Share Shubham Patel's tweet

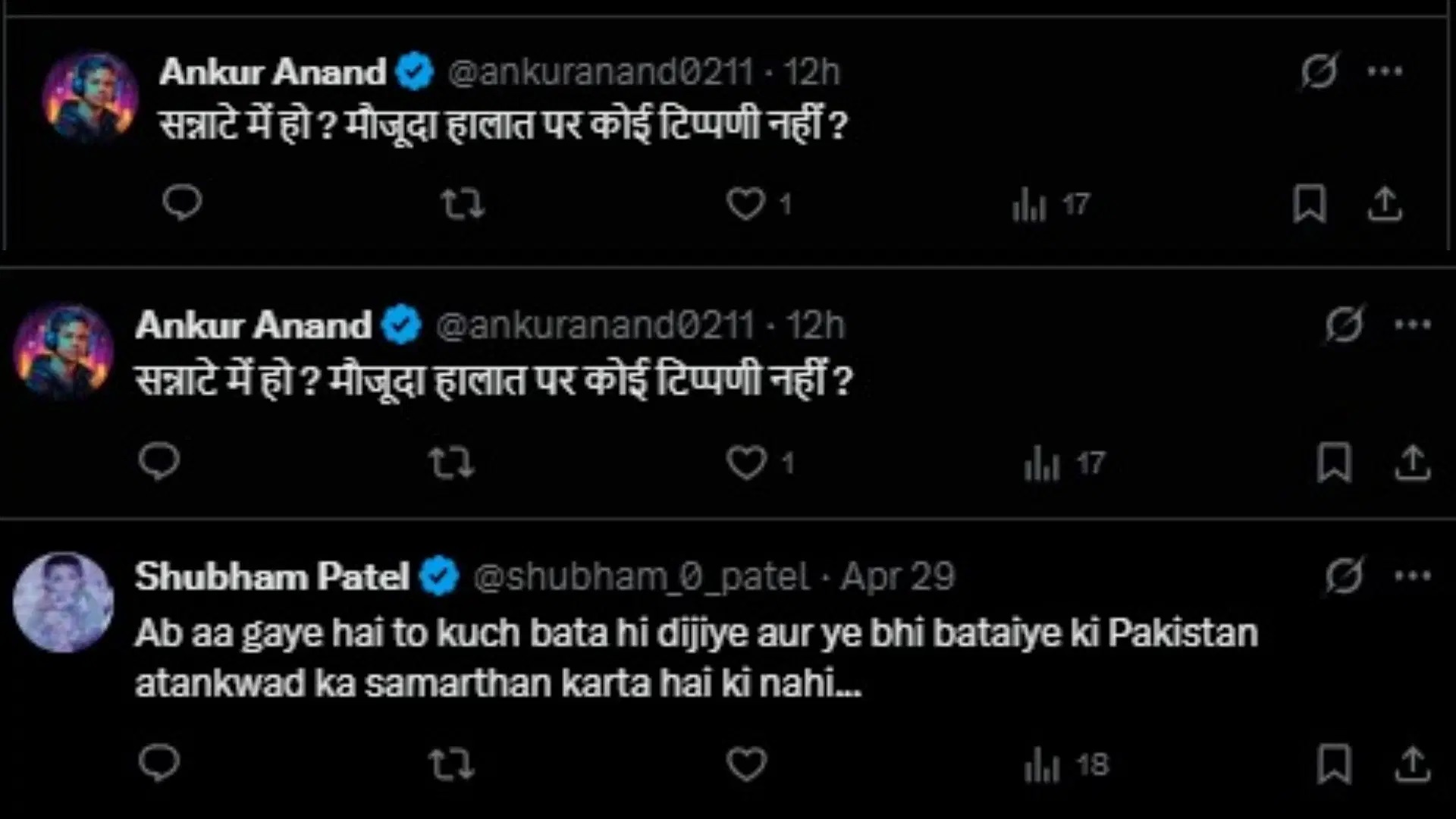pos(1412,764)
